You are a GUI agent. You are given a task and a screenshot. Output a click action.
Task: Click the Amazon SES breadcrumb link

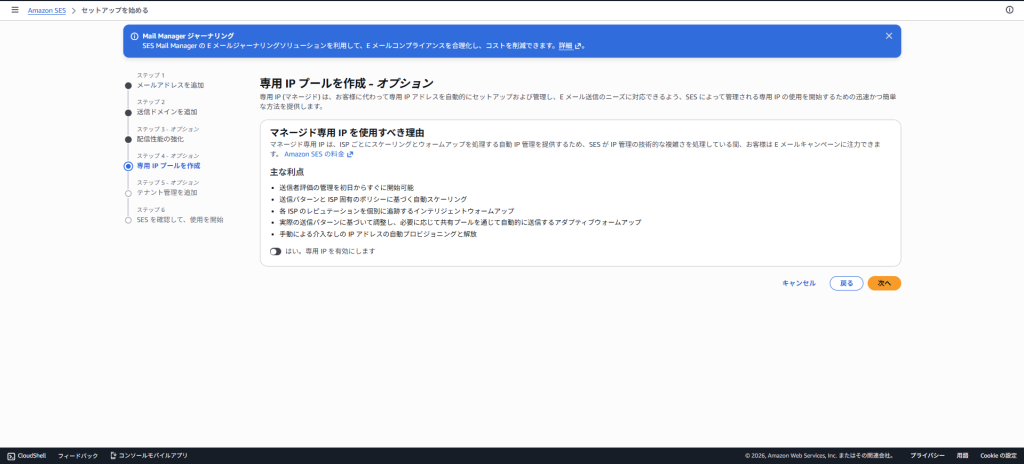(46, 10)
